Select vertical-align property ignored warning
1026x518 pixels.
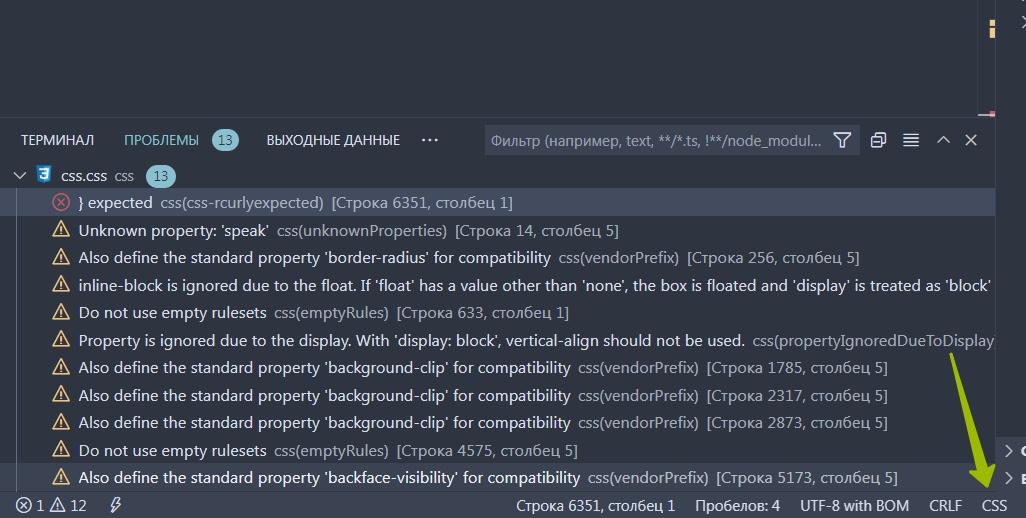[497, 340]
